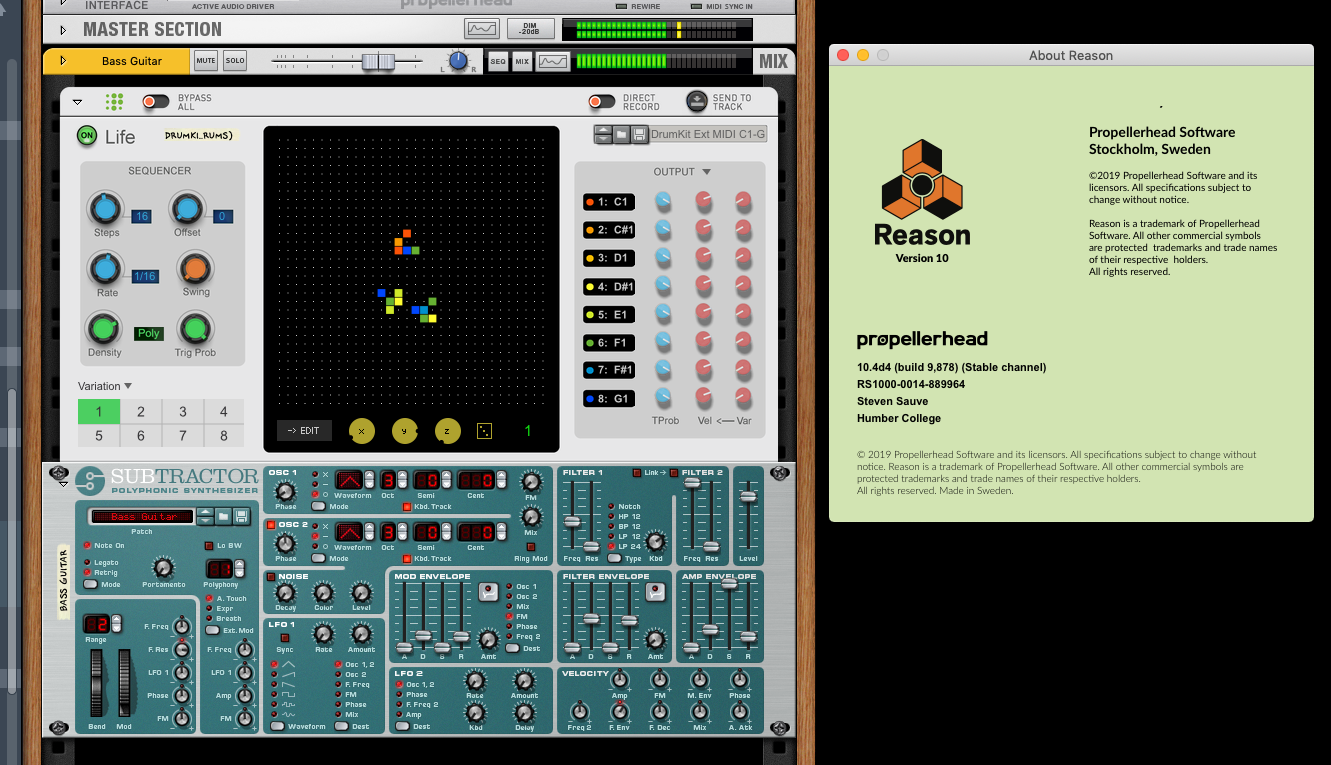Click the MIX button on channel
Viewport: 1331px width, 765px height.
pyautogui.click(x=522, y=62)
